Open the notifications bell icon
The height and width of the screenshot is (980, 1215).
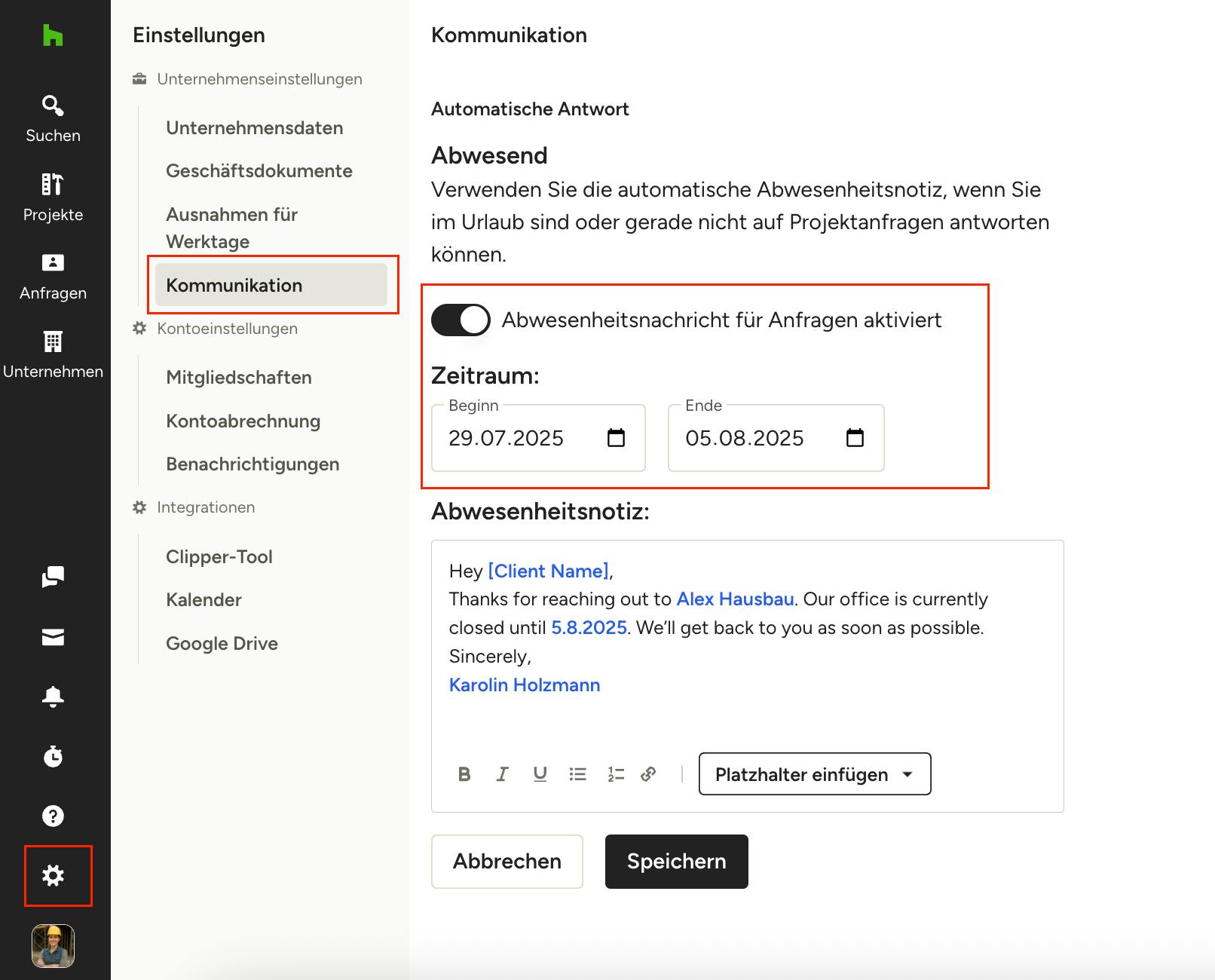(x=53, y=696)
